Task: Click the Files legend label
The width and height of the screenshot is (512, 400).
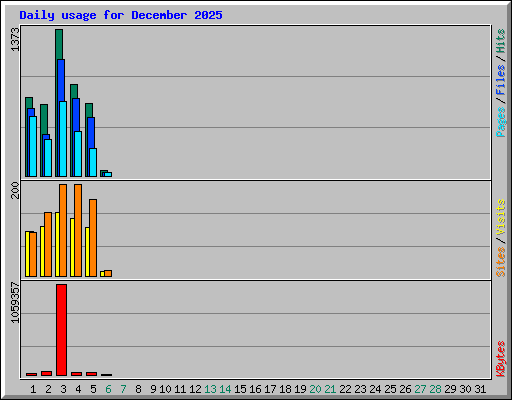Action: (x=500, y=79)
